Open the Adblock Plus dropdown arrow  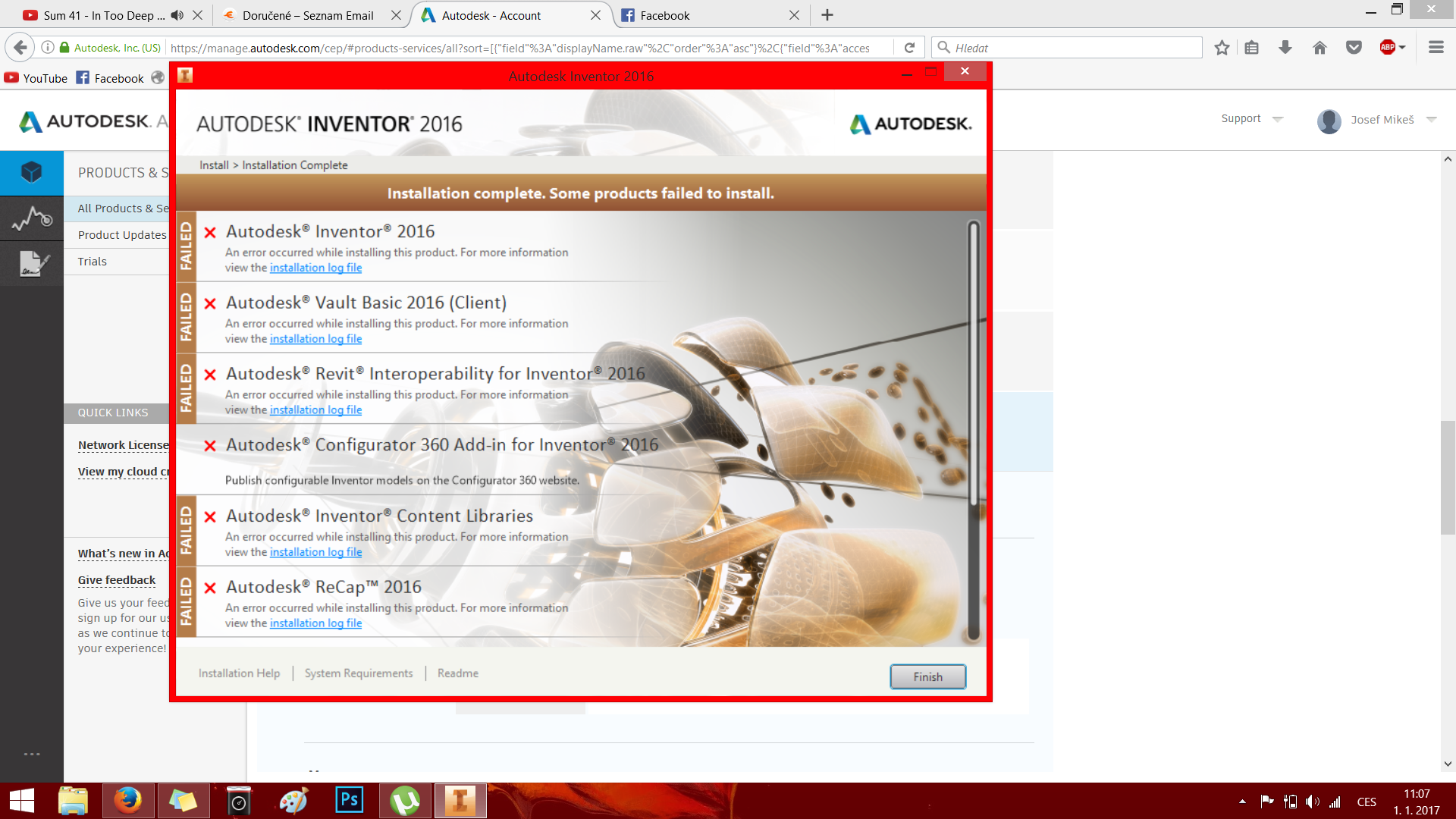pyautogui.click(x=1402, y=48)
